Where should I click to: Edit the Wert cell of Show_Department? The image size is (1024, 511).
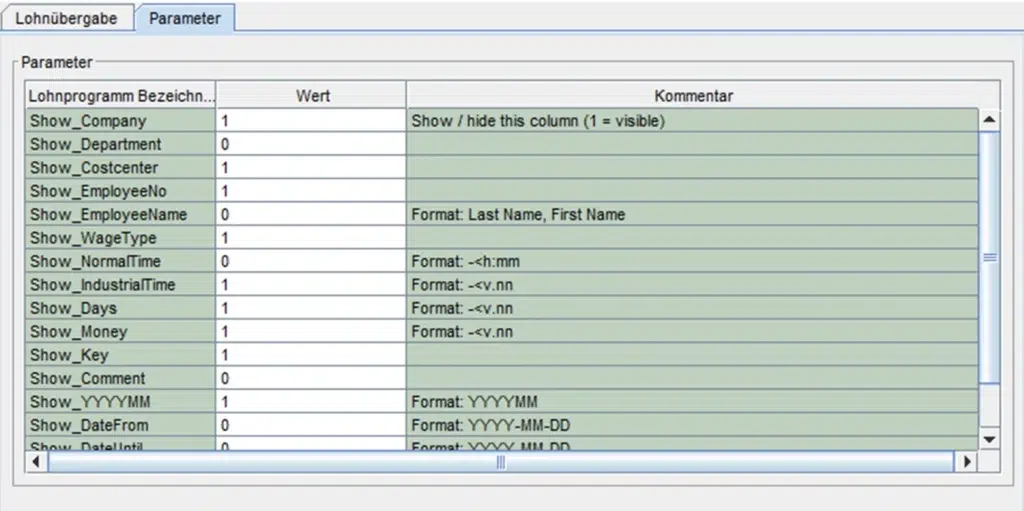(311, 144)
